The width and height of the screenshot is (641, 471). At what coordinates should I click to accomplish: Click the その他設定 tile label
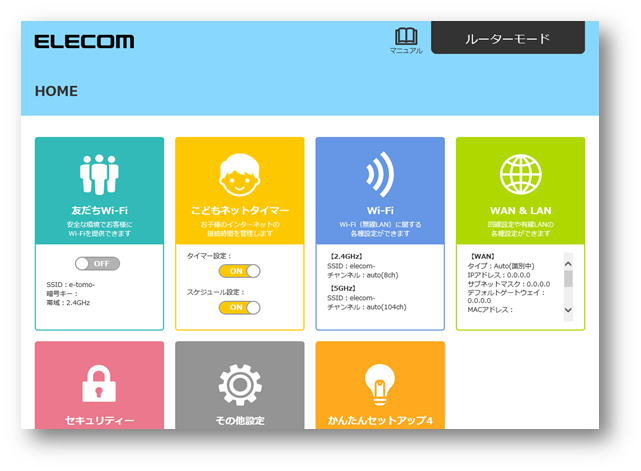point(240,420)
